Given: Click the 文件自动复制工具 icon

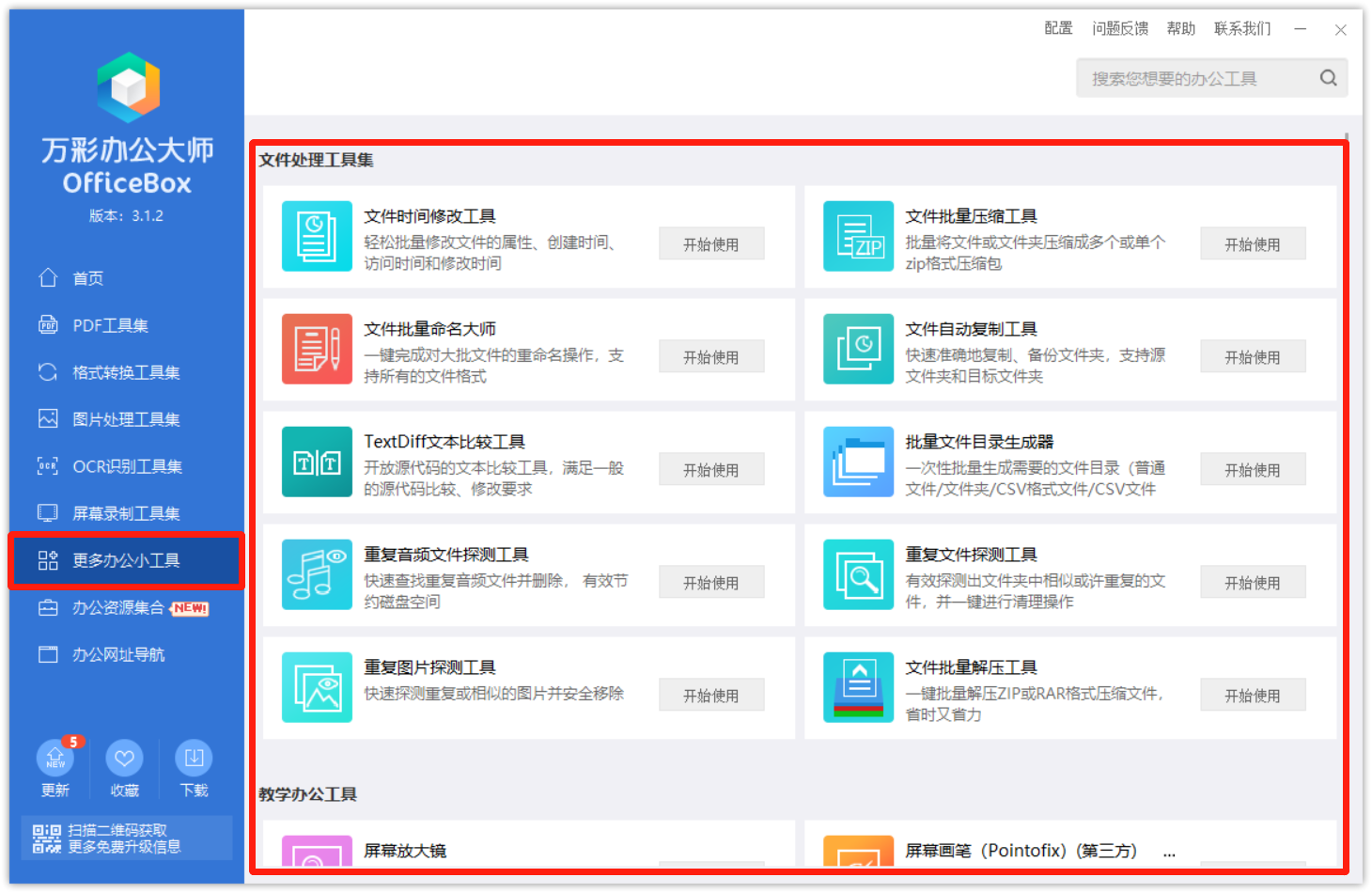Looking at the screenshot, I should [x=858, y=349].
